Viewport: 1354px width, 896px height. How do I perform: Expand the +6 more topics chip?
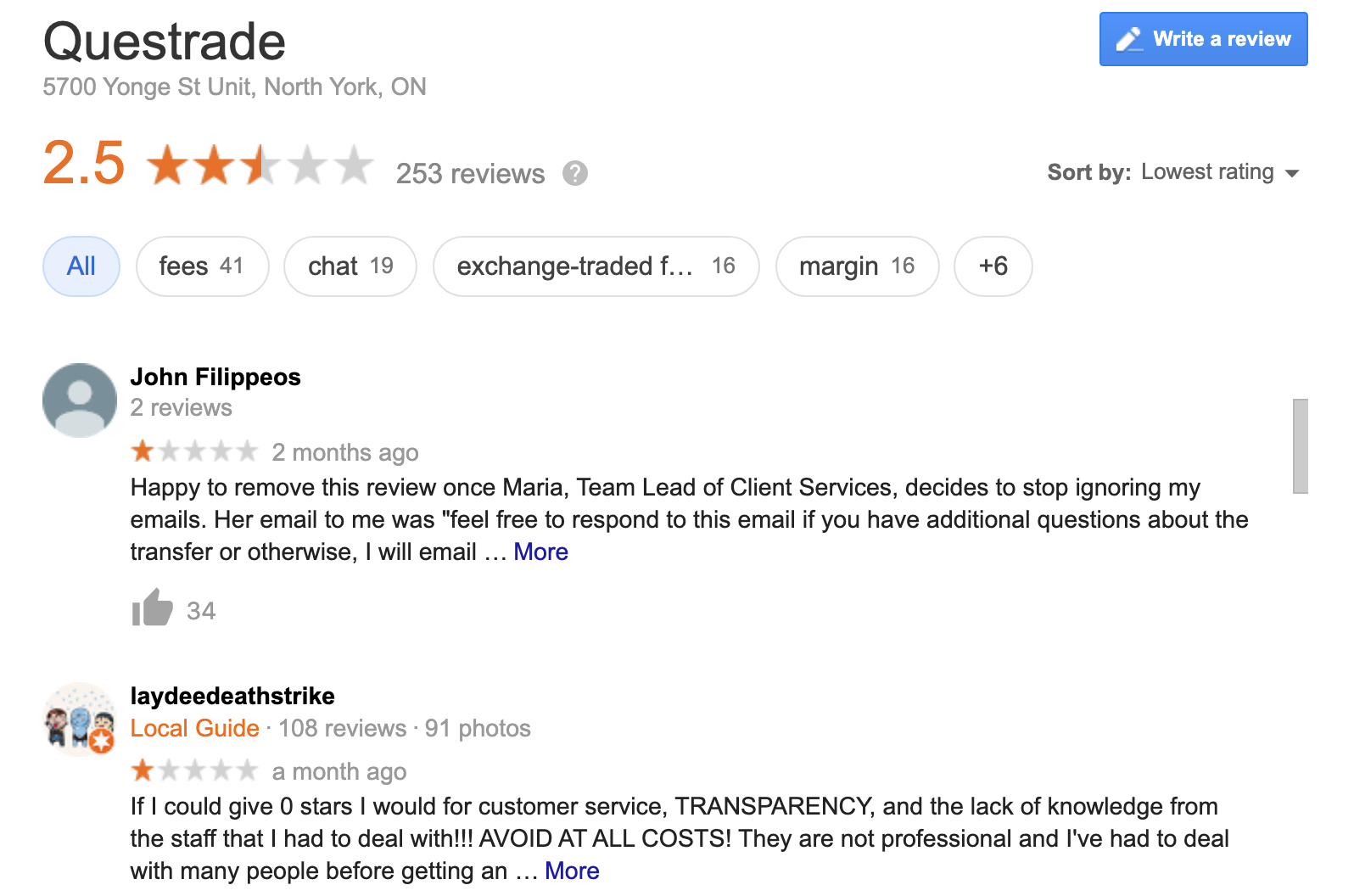[x=993, y=266]
